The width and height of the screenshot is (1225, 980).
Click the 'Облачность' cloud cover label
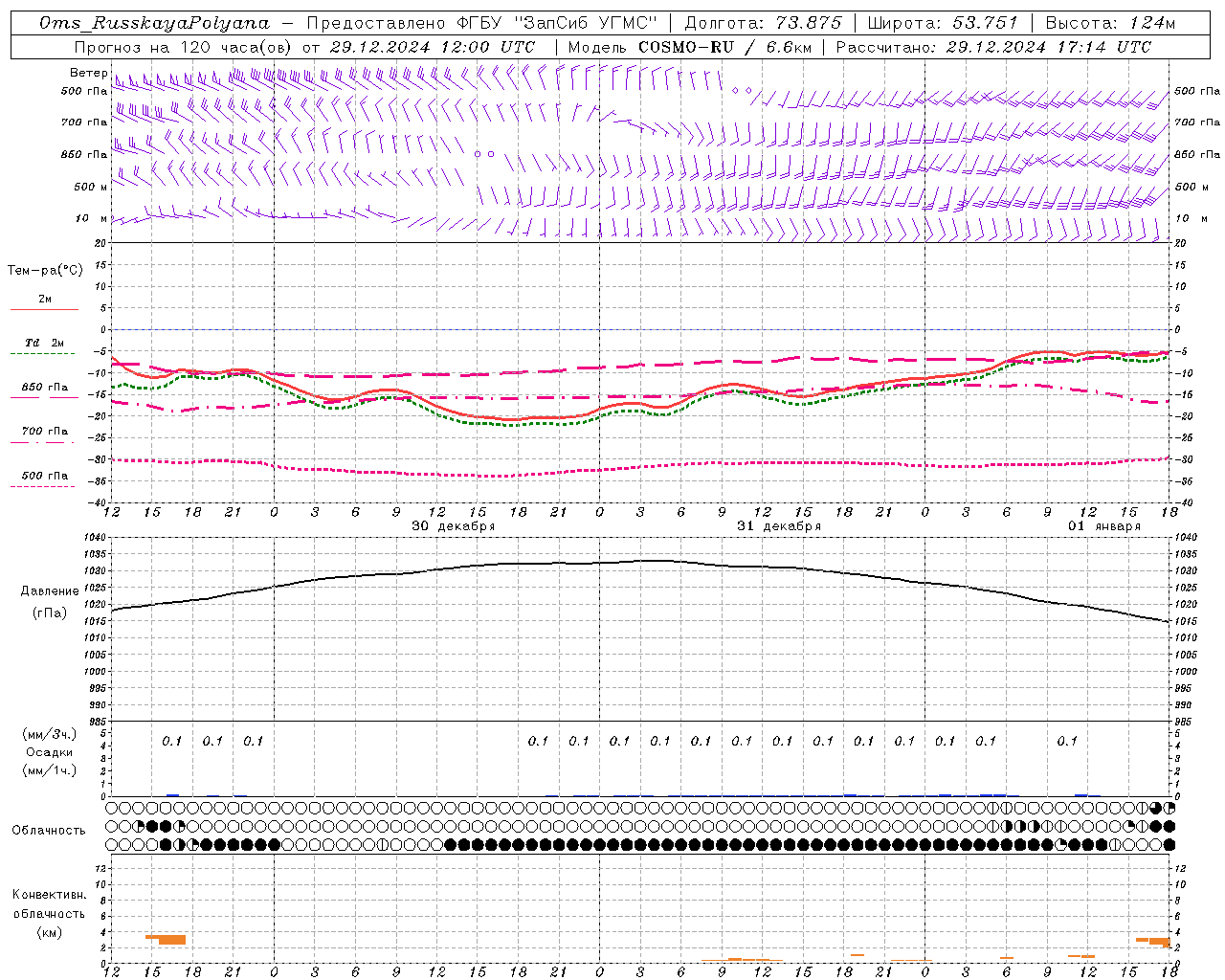click(x=49, y=831)
